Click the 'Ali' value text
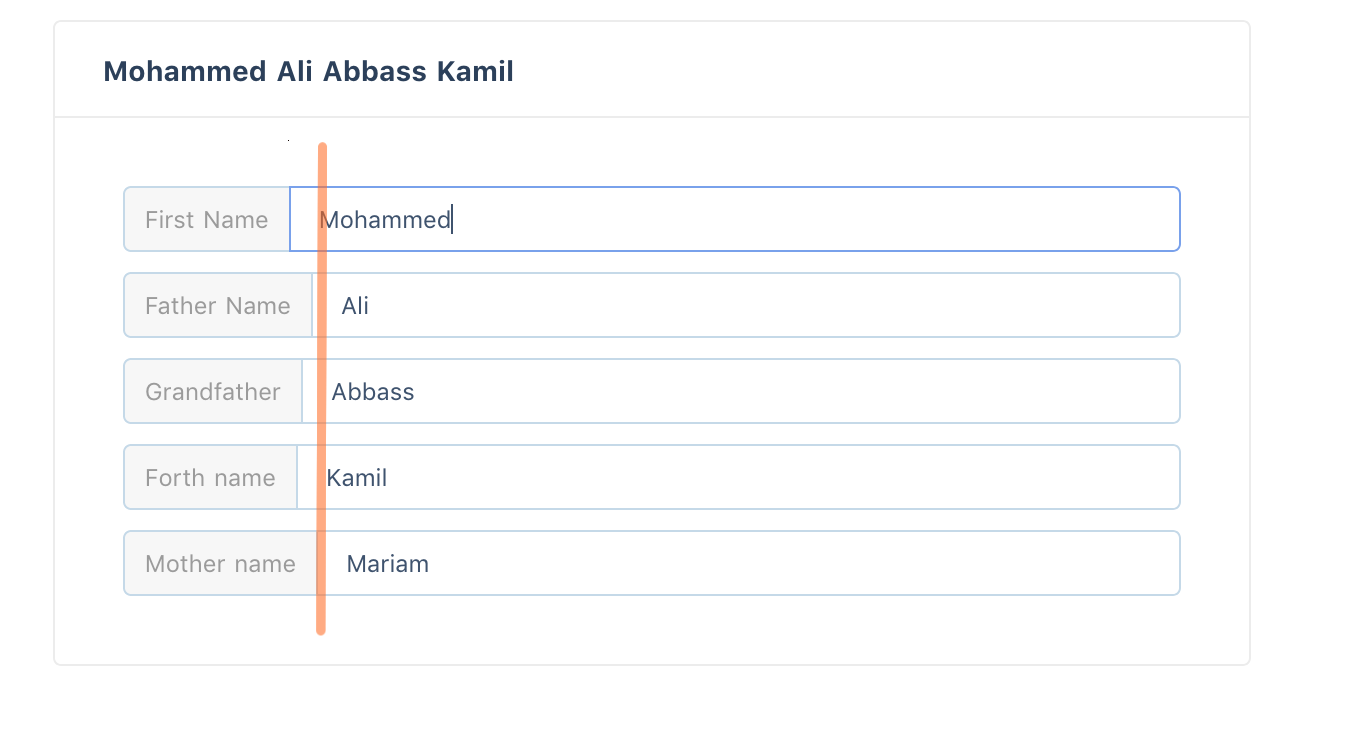Image resolution: width=1348 pixels, height=748 pixels. [x=355, y=306]
